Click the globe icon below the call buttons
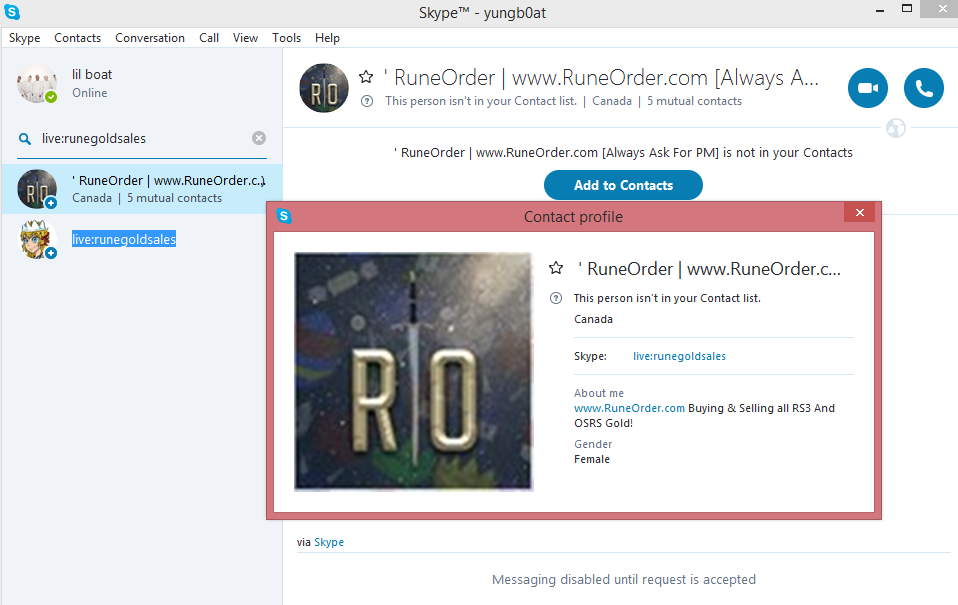Screen dimensions: 958x605 [896, 128]
